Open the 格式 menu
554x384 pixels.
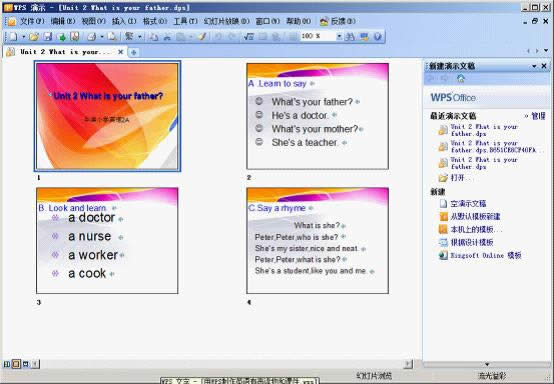click(x=155, y=21)
